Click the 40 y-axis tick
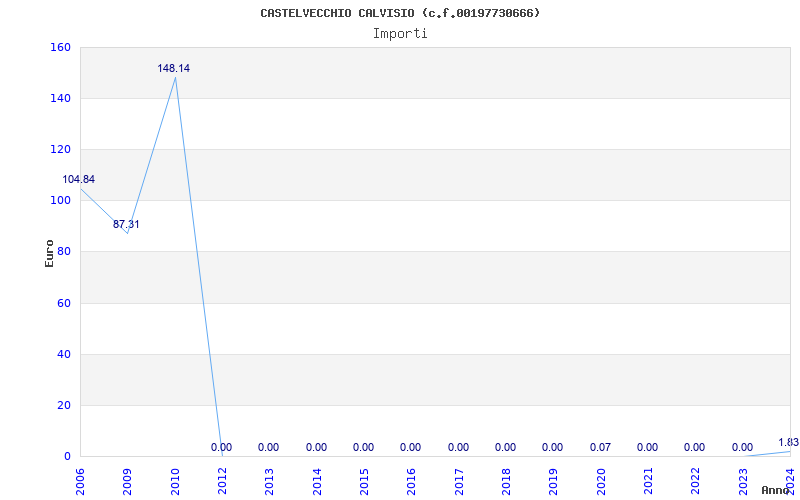800x500 pixels. click(63, 354)
